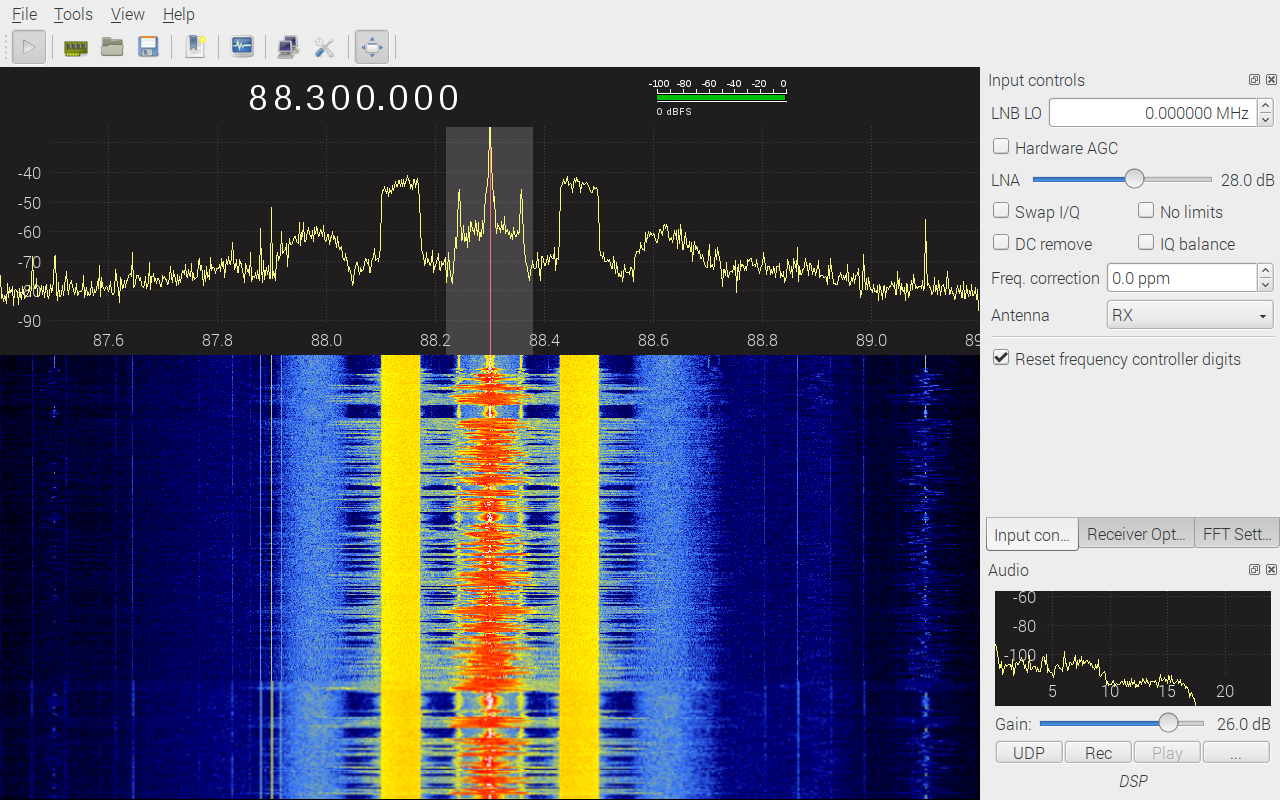Switch to the Receiver Options tab
Screen dimensions: 1280x800
[x=1136, y=534]
